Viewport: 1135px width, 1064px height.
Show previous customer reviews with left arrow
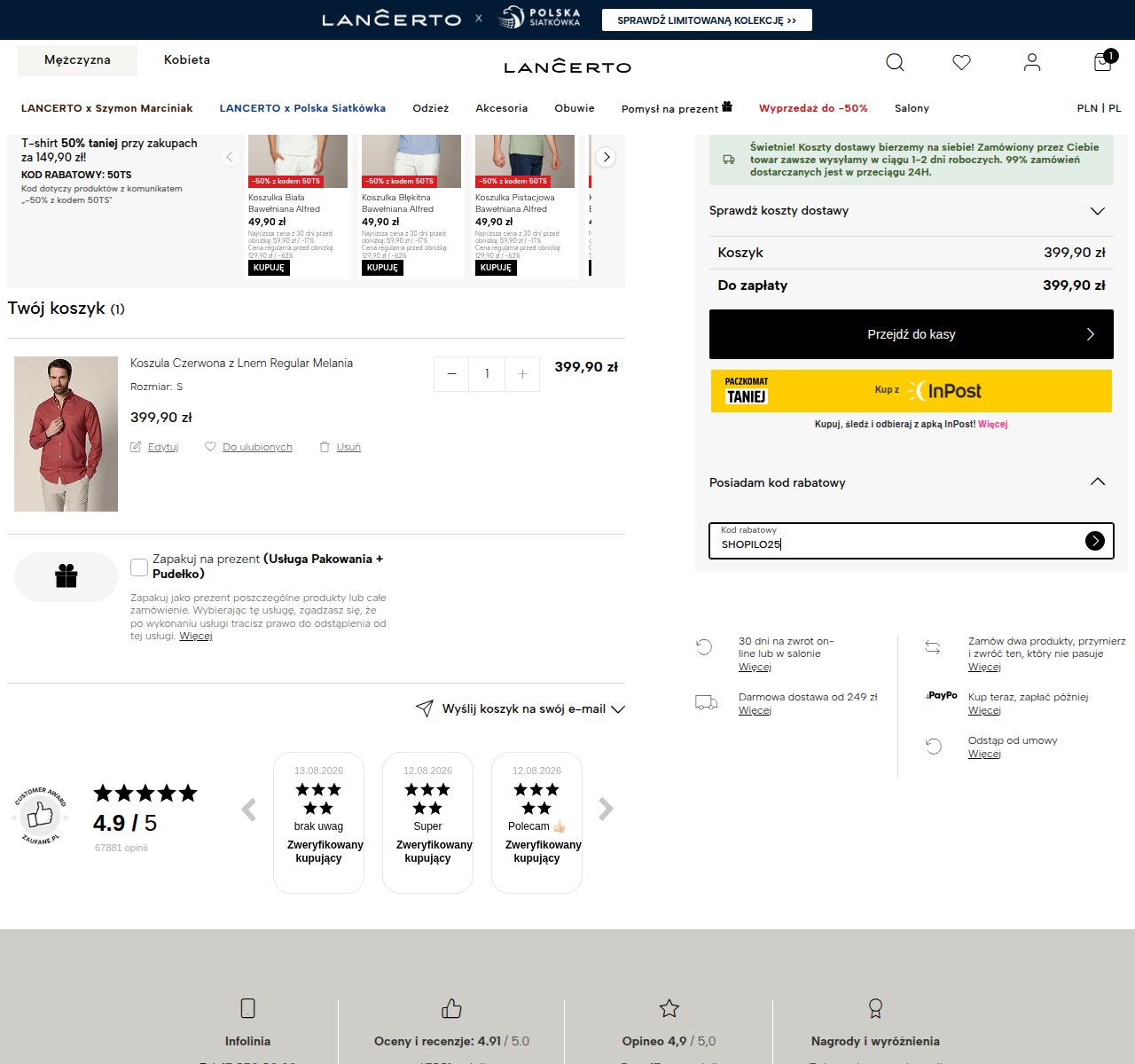tap(249, 810)
